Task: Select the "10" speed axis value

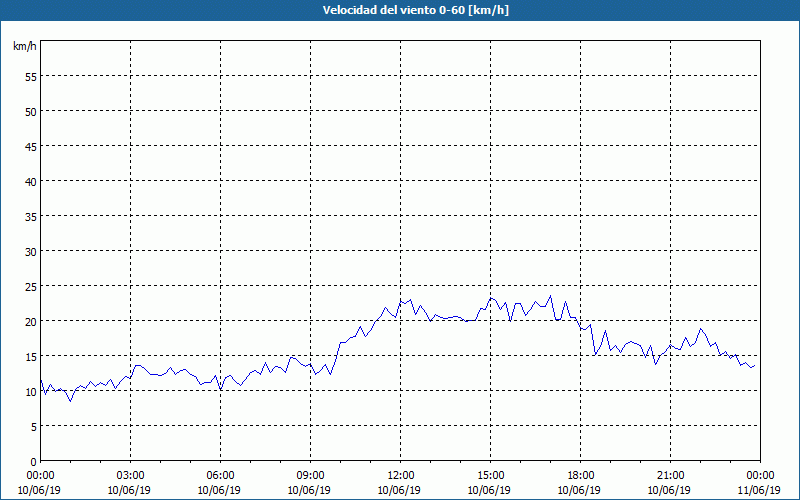Action: (x=31, y=391)
